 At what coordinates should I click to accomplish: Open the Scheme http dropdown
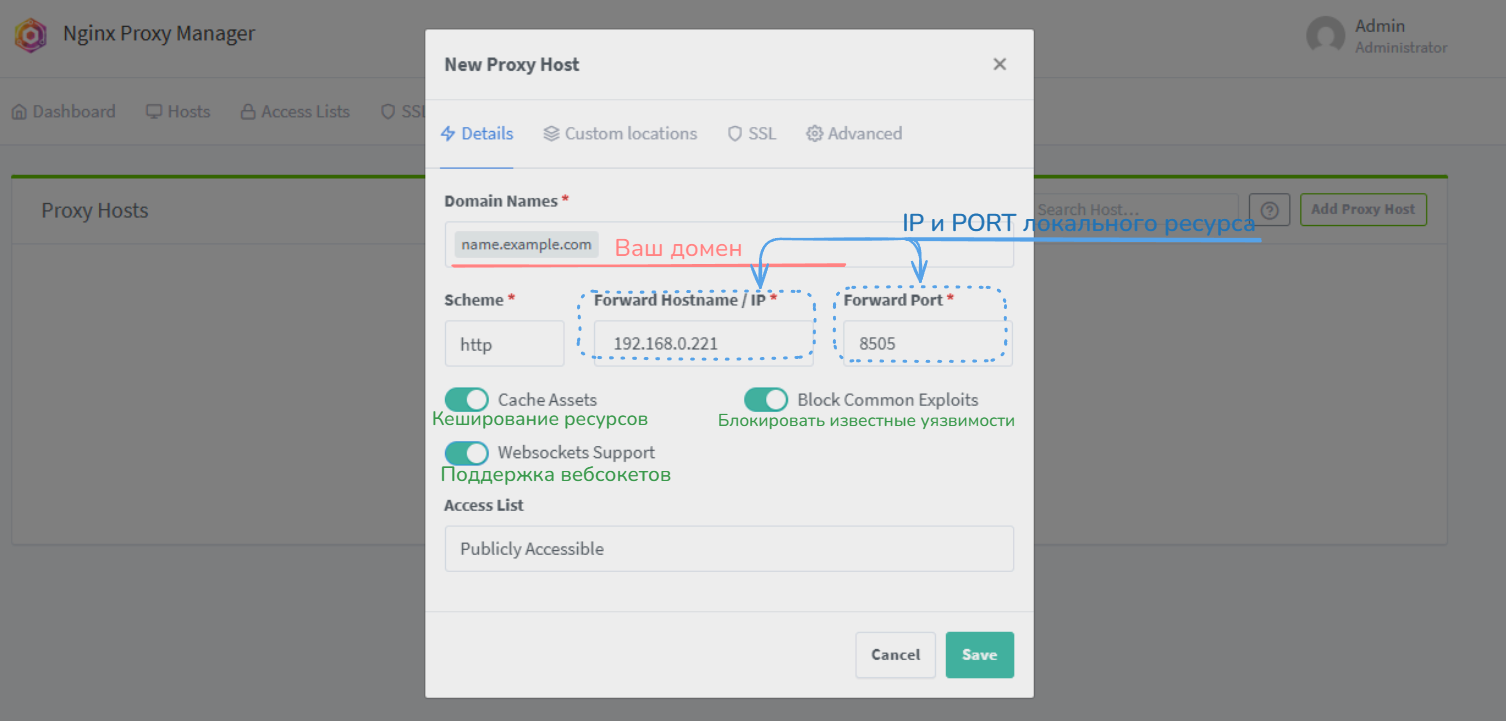pos(505,344)
